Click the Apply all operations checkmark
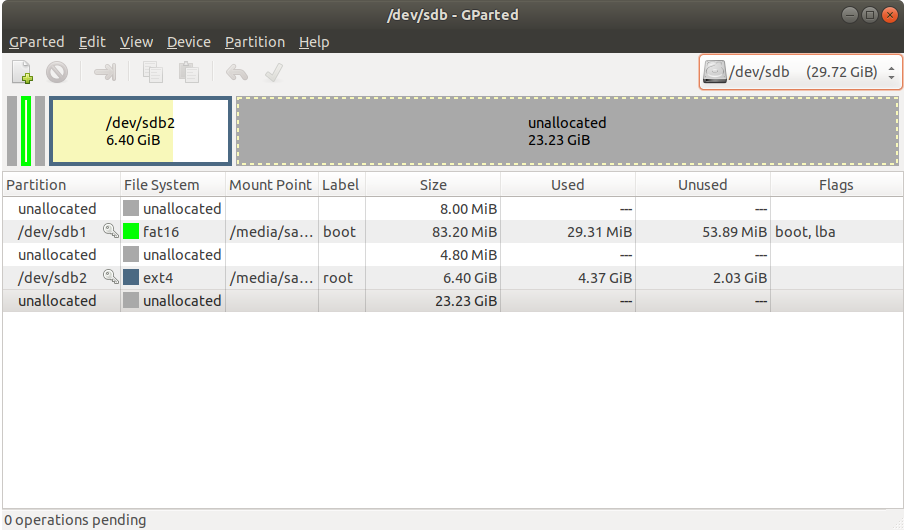 point(273,72)
